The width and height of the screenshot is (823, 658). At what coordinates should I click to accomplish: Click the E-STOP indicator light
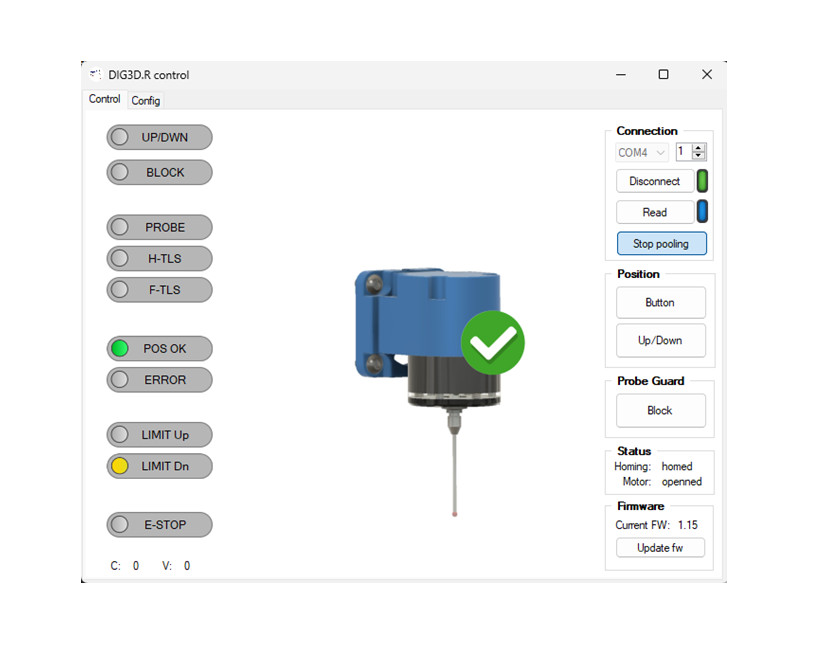tap(120, 524)
